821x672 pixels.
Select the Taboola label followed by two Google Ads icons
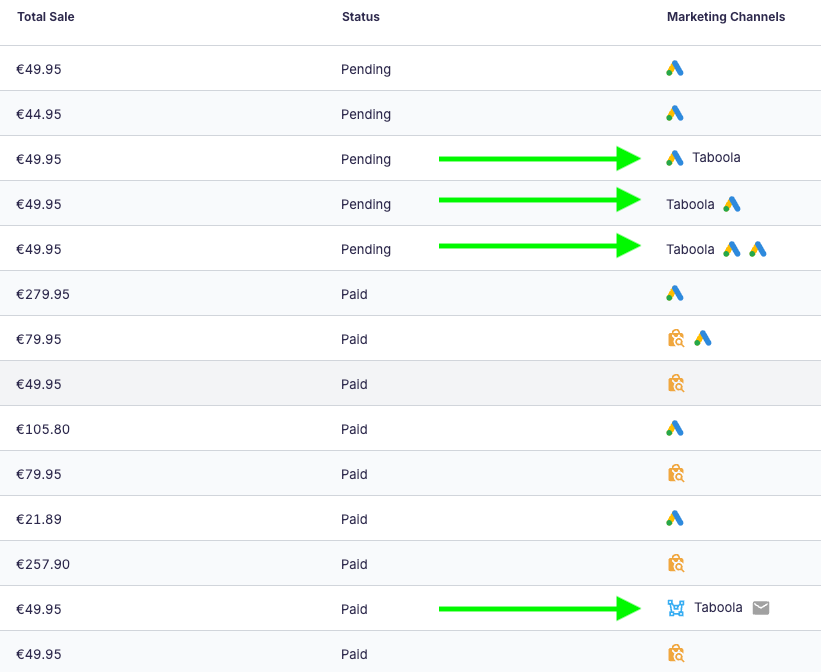(x=690, y=249)
